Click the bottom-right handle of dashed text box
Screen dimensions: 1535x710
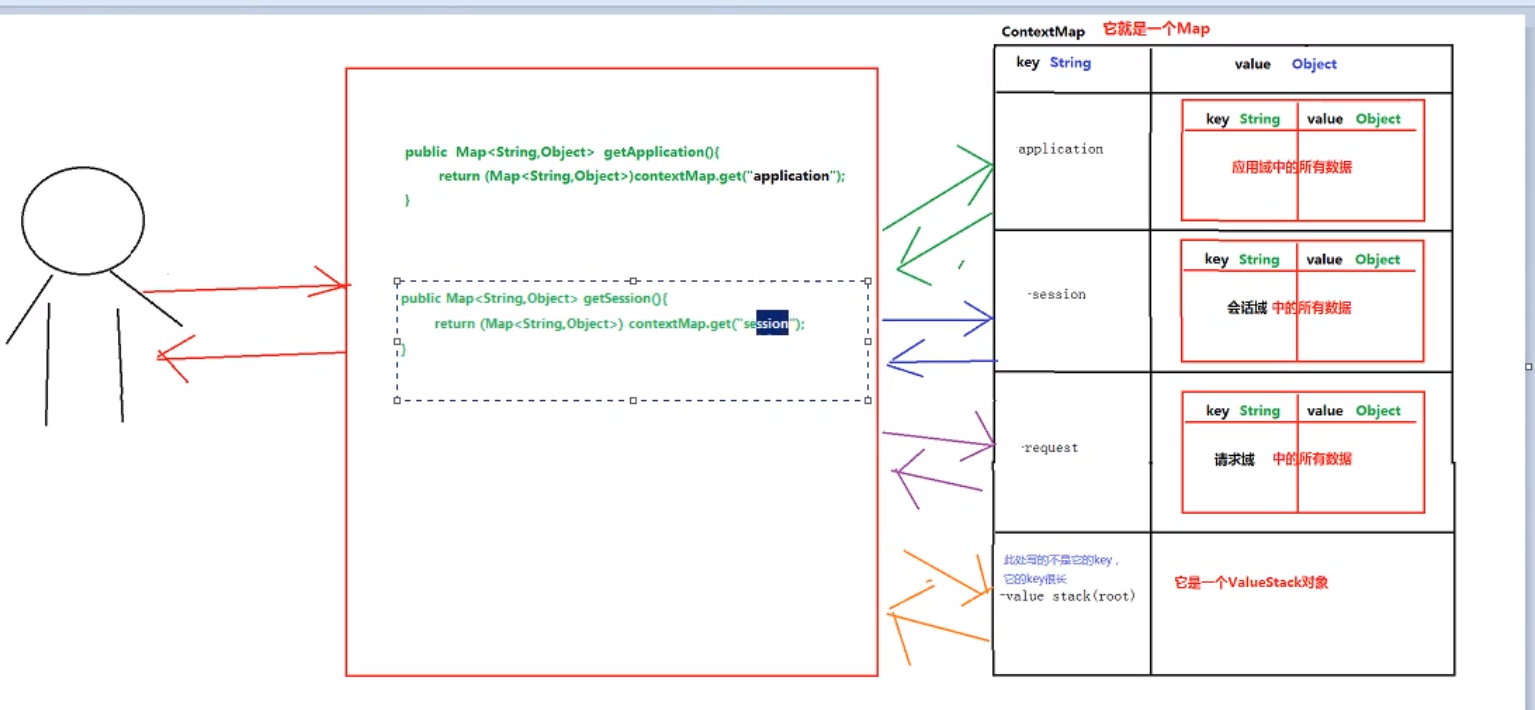pyautogui.click(x=867, y=400)
